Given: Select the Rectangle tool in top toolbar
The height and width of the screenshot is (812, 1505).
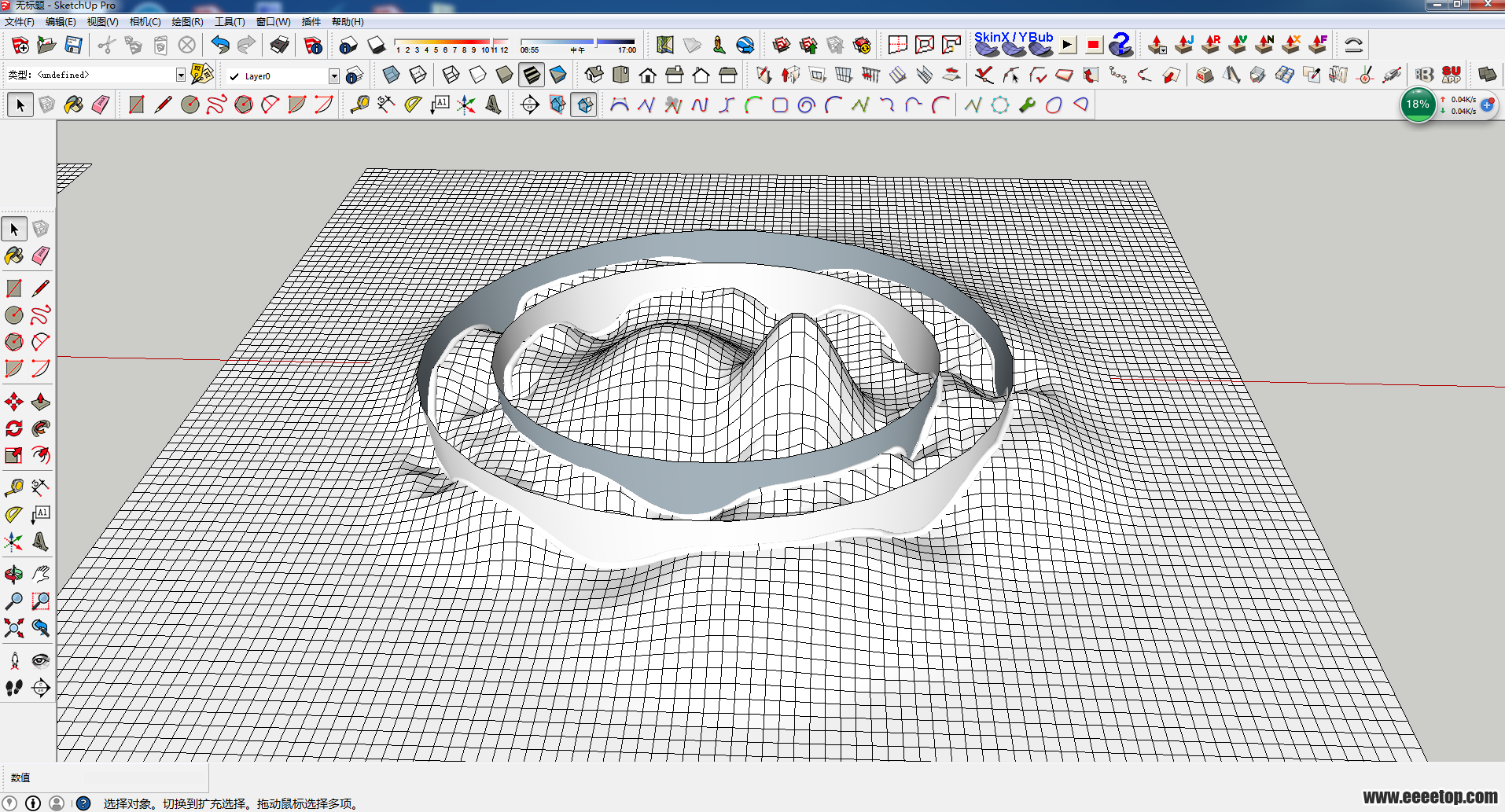Looking at the screenshot, I should point(136,105).
